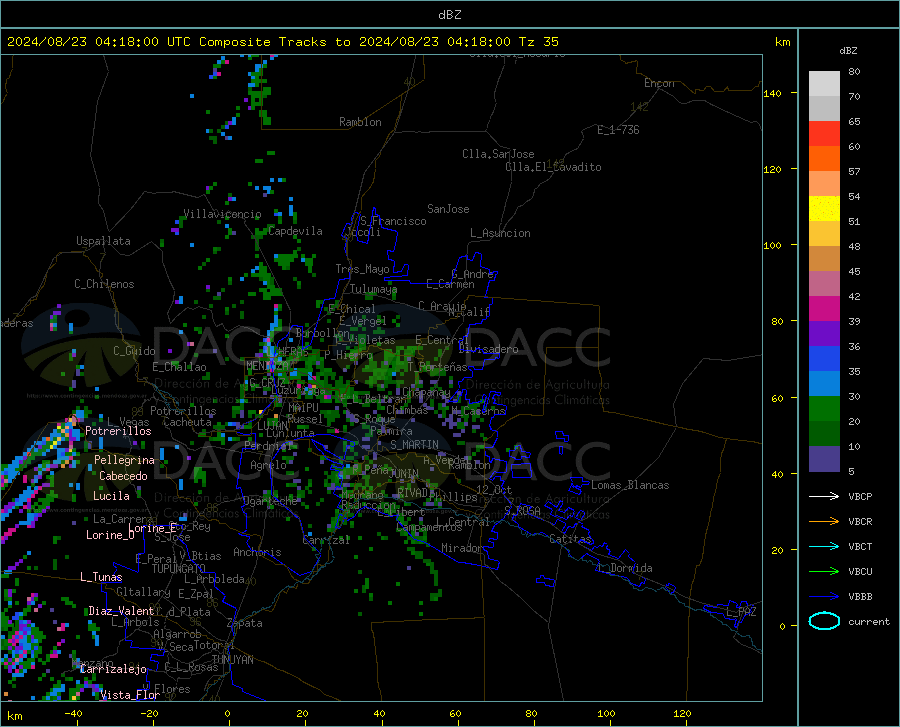Click the Divisadero place label
Viewport: 900px width, 727px height.
pos(488,349)
